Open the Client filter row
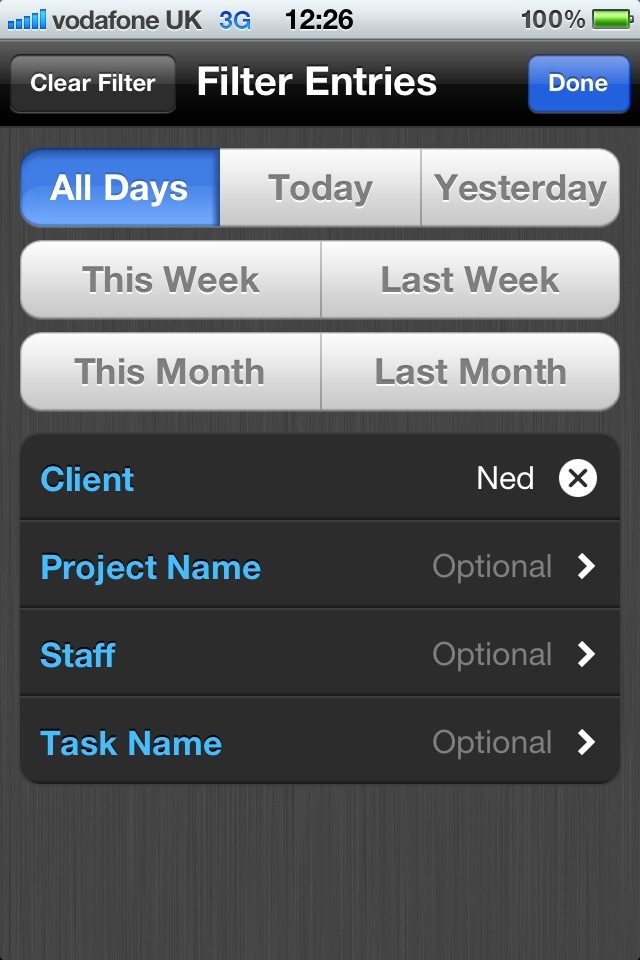Image resolution: width=640 pixels, height=960 pixels. pos(320,478)
